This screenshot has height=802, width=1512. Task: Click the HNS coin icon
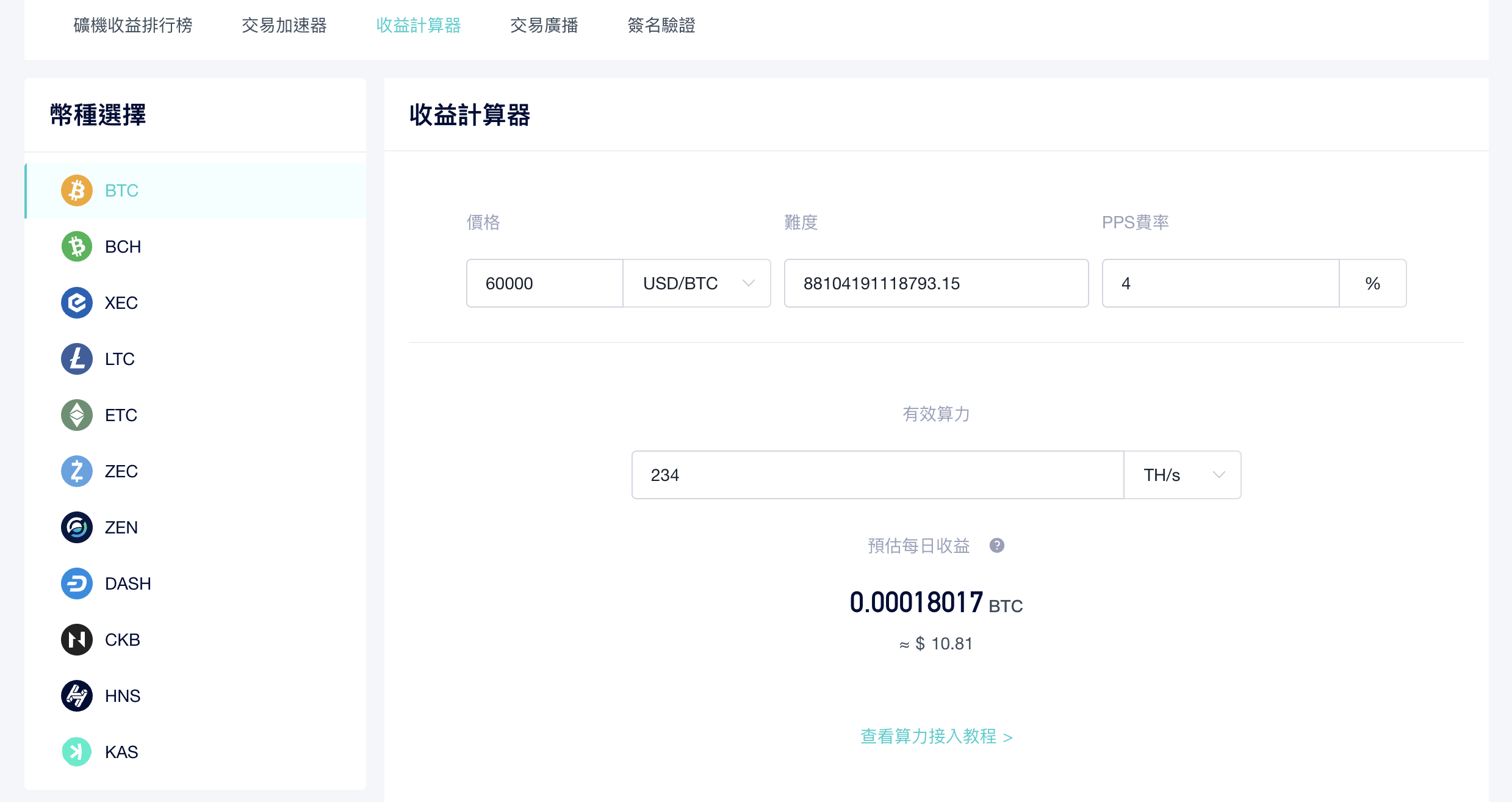point(77,696)
